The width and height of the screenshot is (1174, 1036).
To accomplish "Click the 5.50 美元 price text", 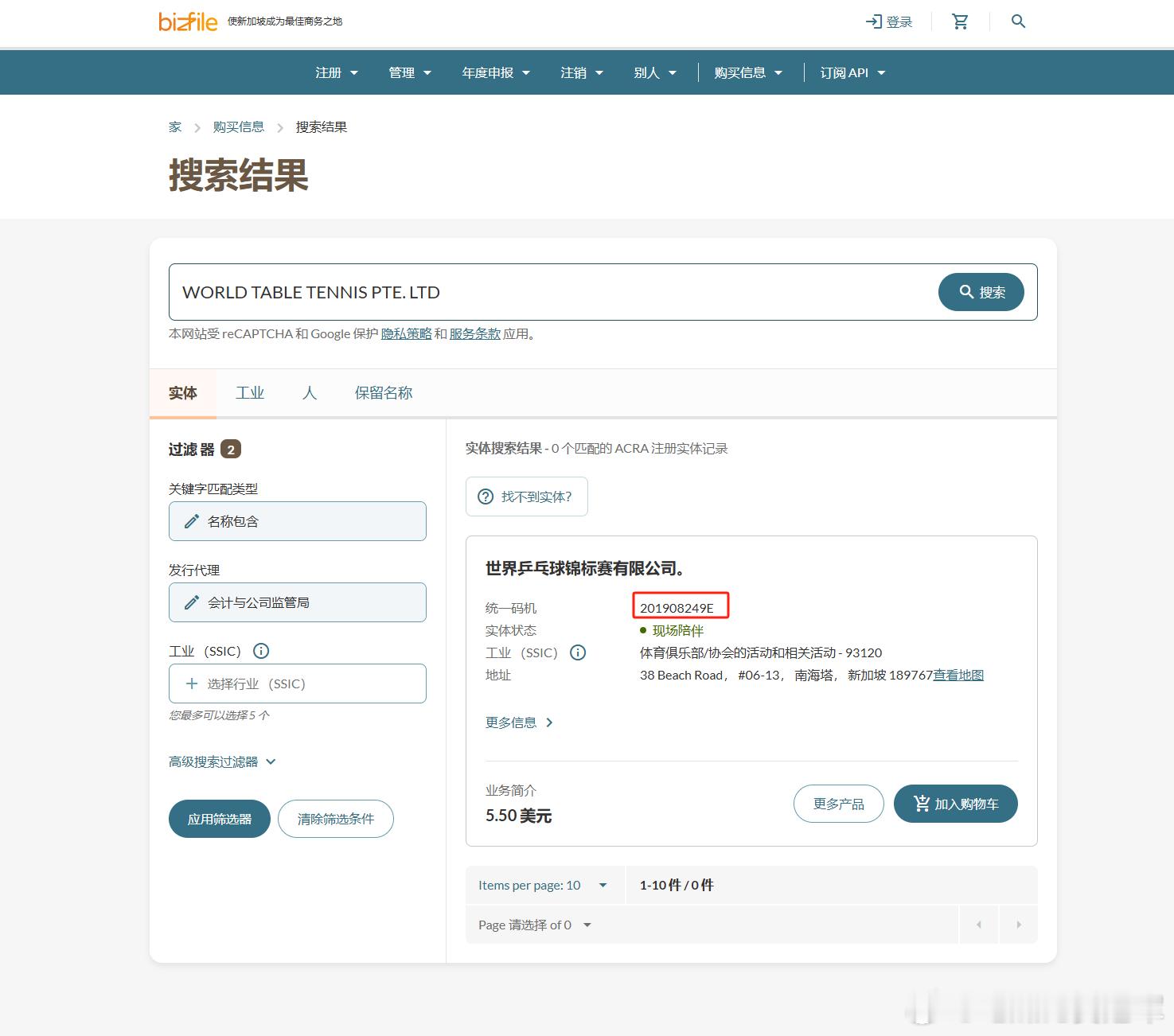I will click(x=519, y=816).
